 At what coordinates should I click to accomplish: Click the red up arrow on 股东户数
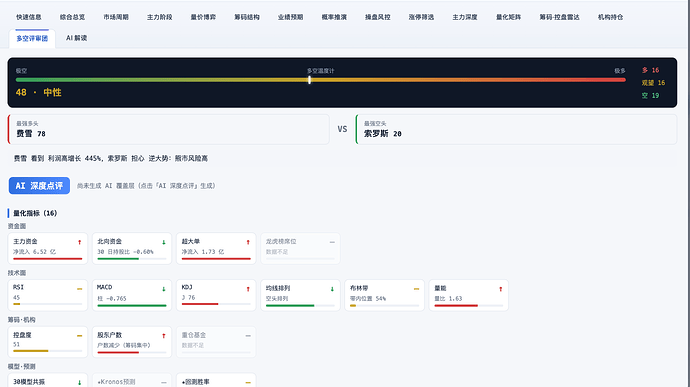pyautogui.click(x=164, y=336)
